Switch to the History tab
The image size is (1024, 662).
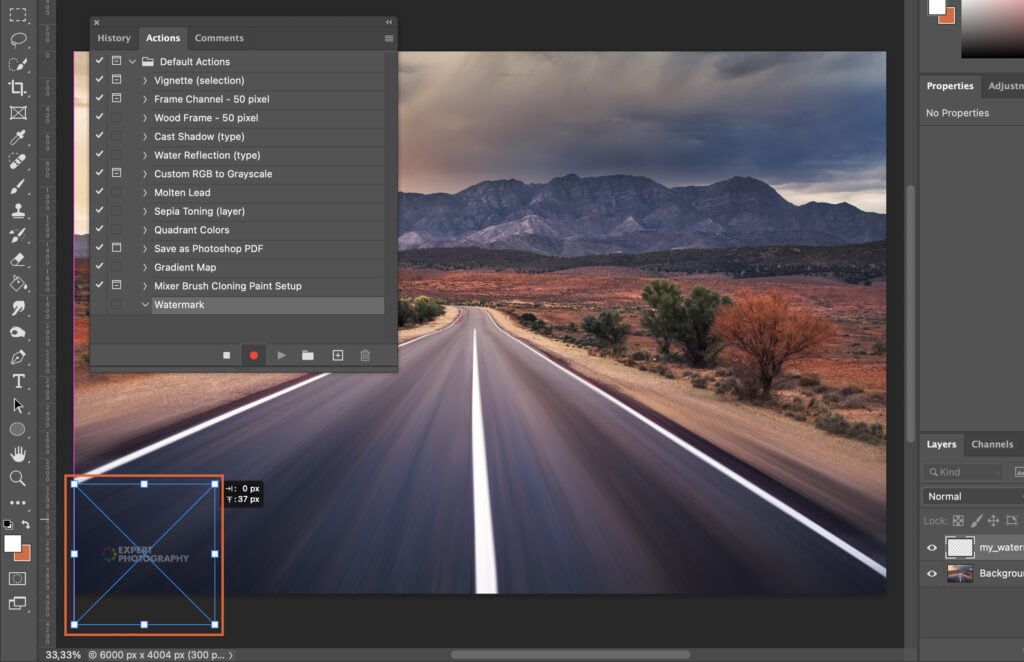pyautogui.click(x=113, y=38)
